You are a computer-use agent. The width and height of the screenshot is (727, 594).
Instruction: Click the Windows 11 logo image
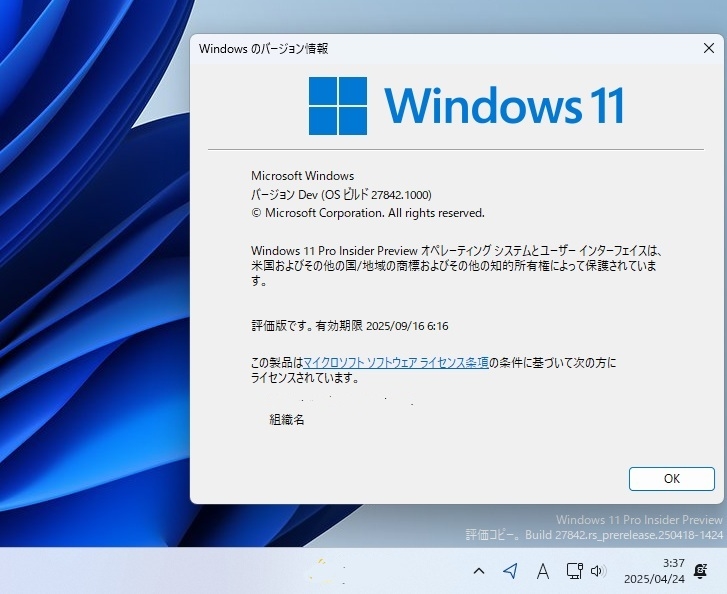coord(466,106)
